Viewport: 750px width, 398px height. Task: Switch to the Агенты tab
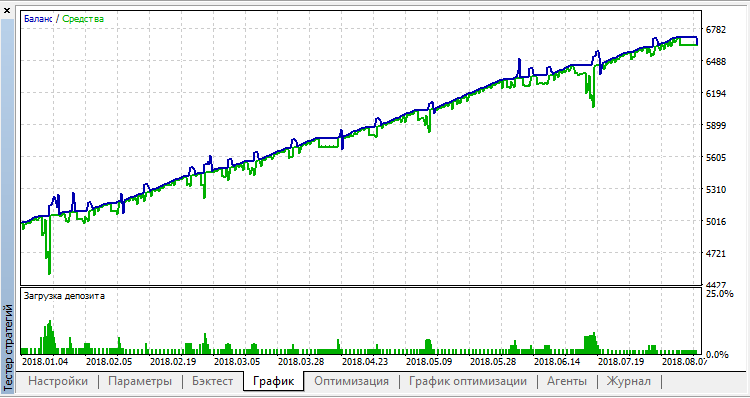567,381
